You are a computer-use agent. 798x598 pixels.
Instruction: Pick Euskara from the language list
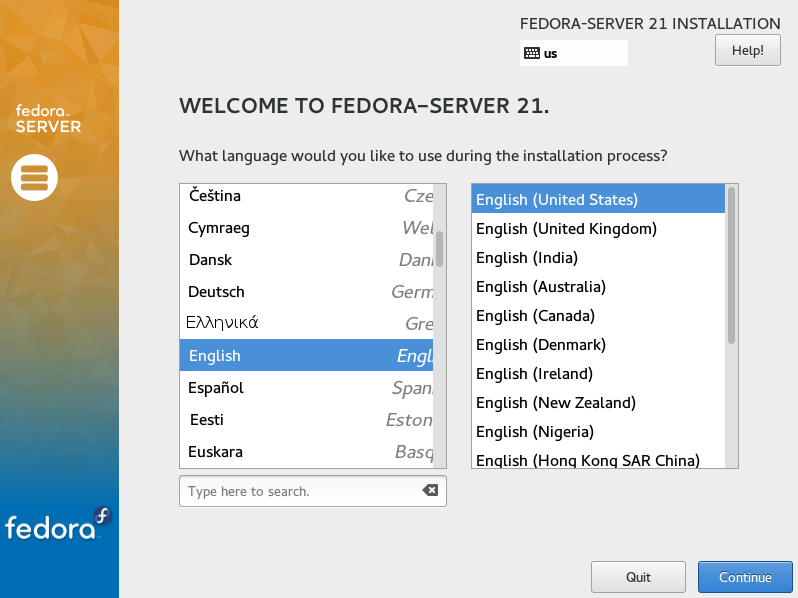[306, 452]
